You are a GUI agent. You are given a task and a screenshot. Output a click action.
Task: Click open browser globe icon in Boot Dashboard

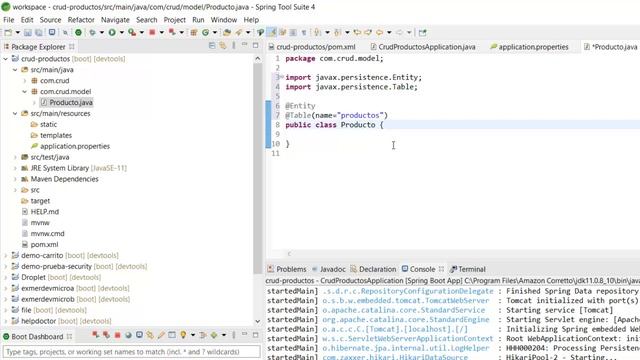click(129, 335)
